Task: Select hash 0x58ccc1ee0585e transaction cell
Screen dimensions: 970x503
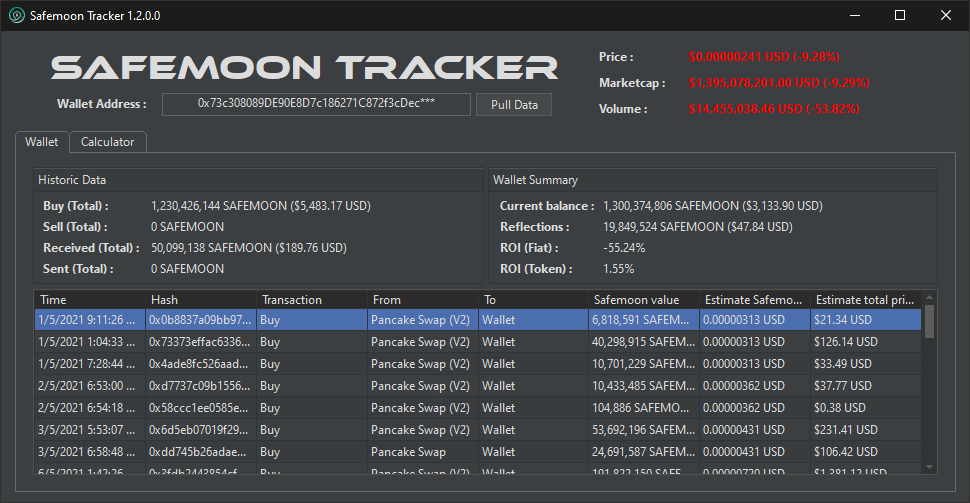Action: click(200, 408)
